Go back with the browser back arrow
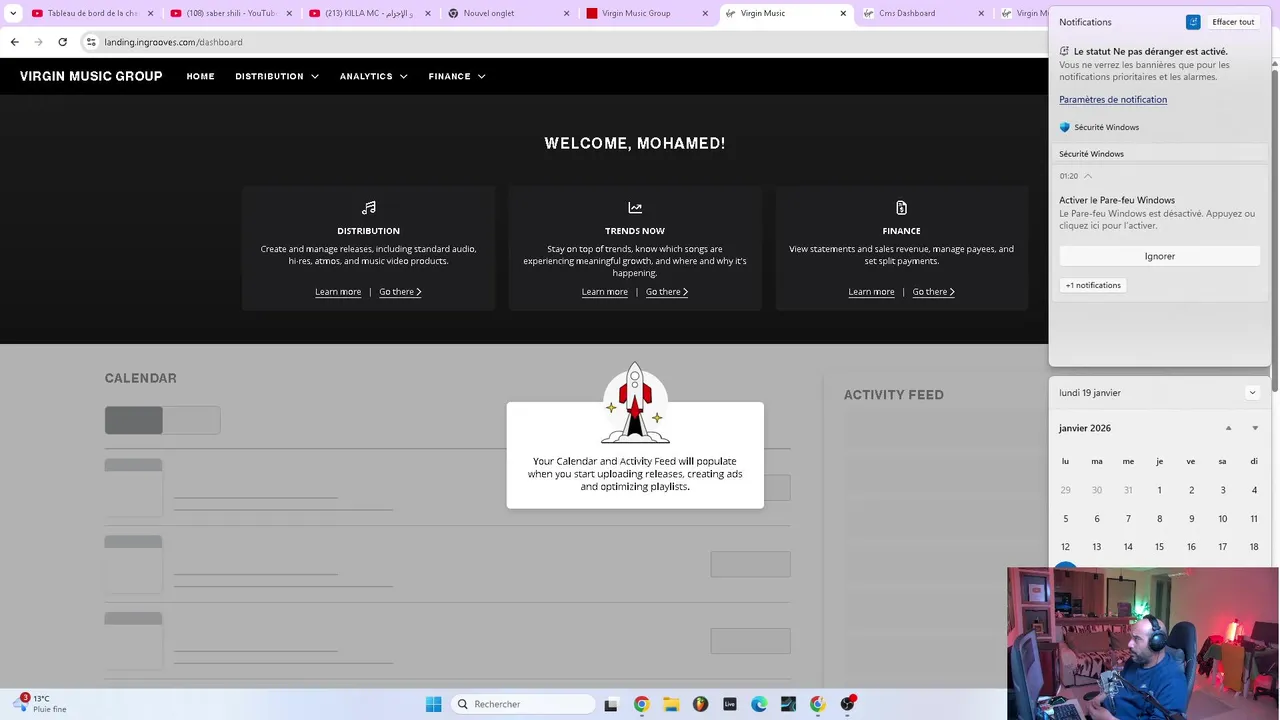 (14, 42)
